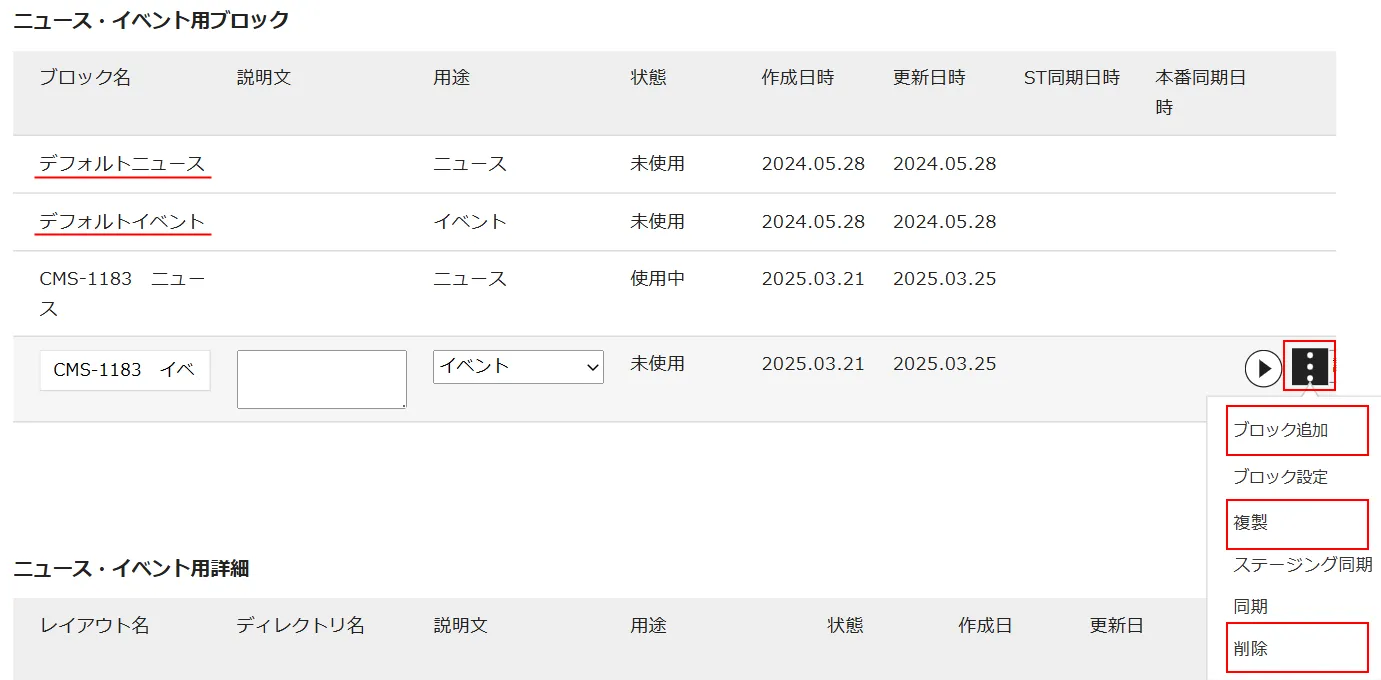Click the イベント usage in デフォルトイベント row
Screen dimensions: 1381x680
(470, 222)
